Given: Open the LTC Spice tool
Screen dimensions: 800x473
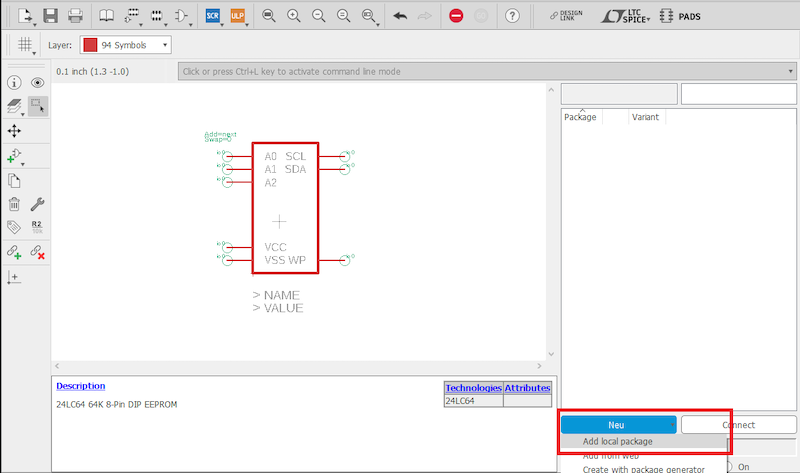Looking at the screenshot, I should [x=626, y=16].
